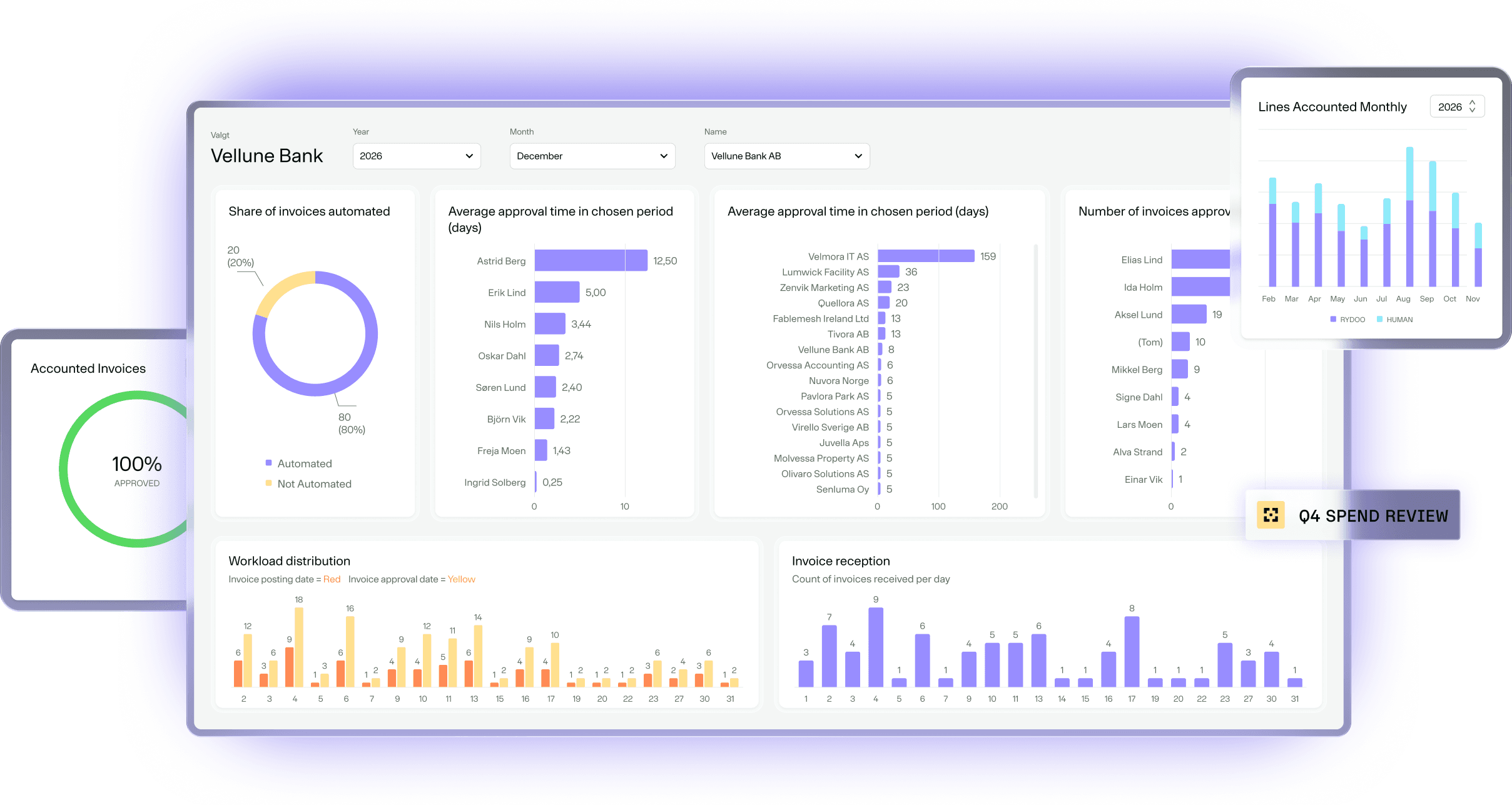Click the Einar Vik label

[1144, 479]
